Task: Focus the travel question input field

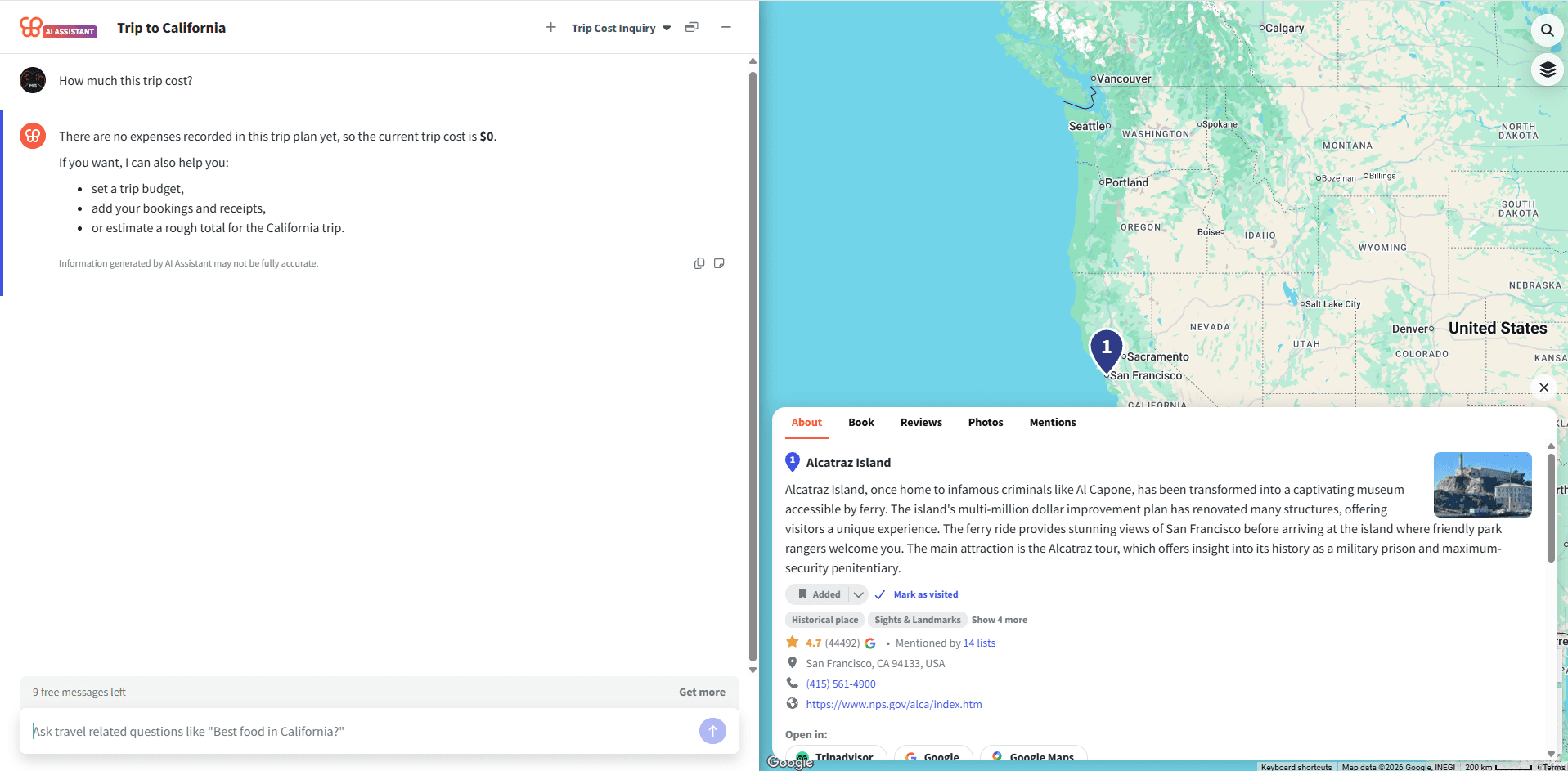Action: [x=360, y=731]
